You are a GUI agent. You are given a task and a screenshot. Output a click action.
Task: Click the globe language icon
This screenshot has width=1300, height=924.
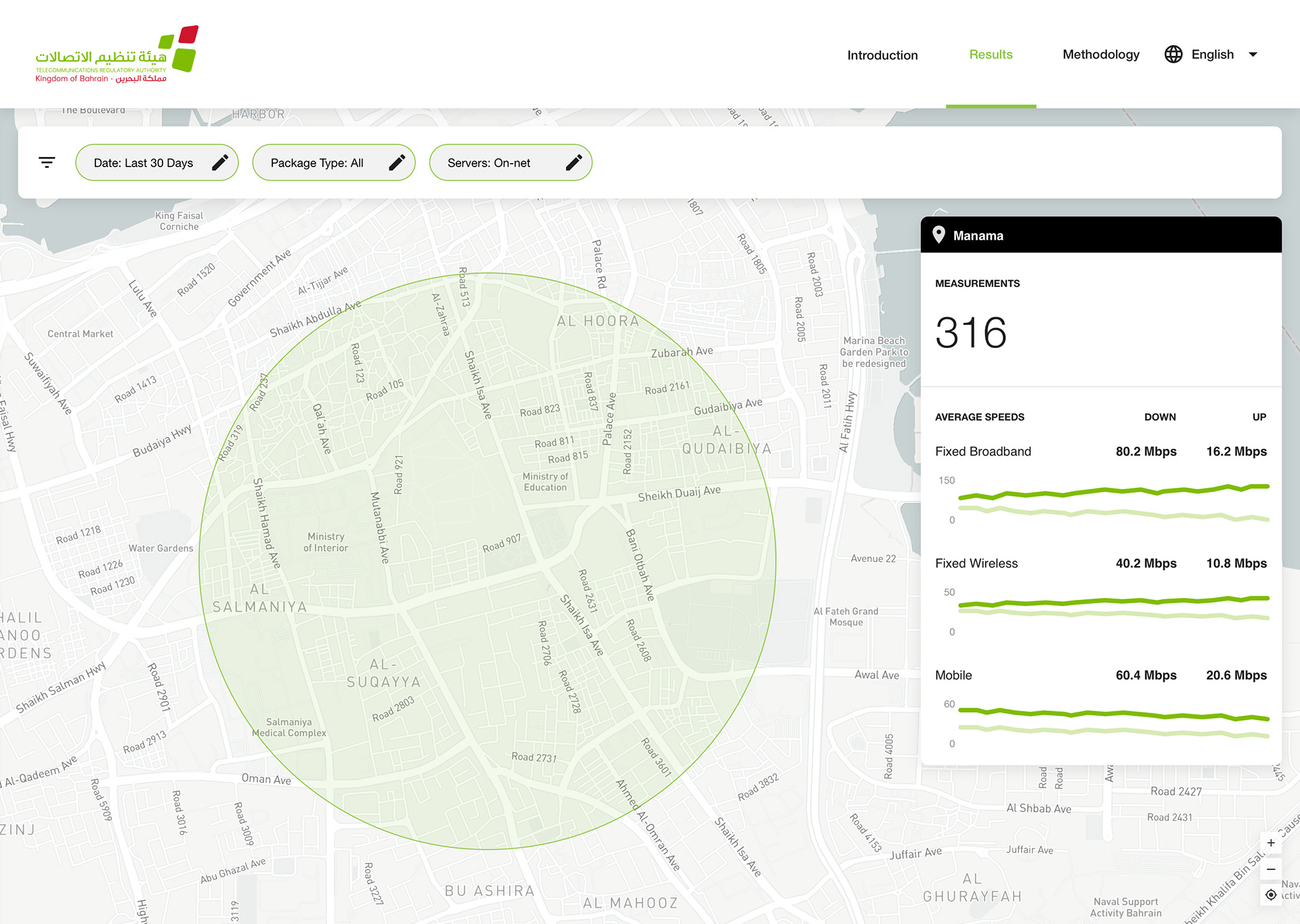click(1173, 54)
